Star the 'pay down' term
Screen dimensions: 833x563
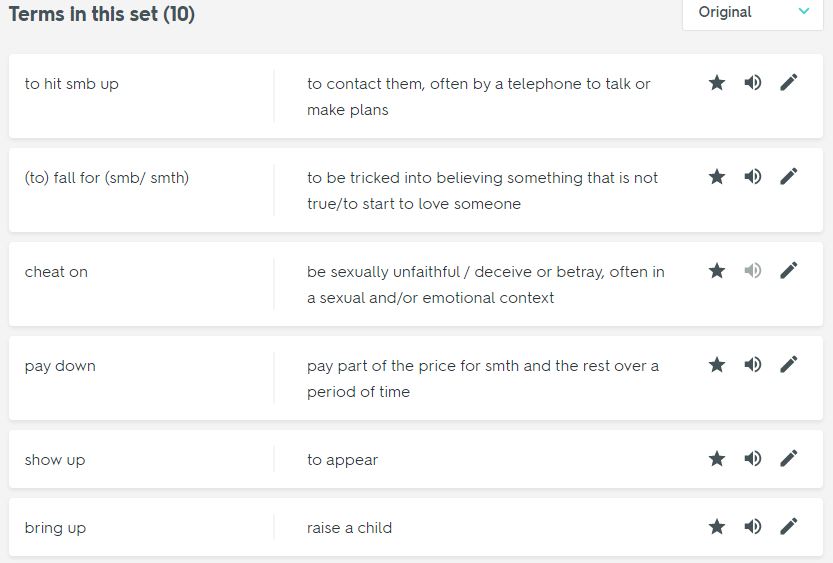click(x=717, y=364)
